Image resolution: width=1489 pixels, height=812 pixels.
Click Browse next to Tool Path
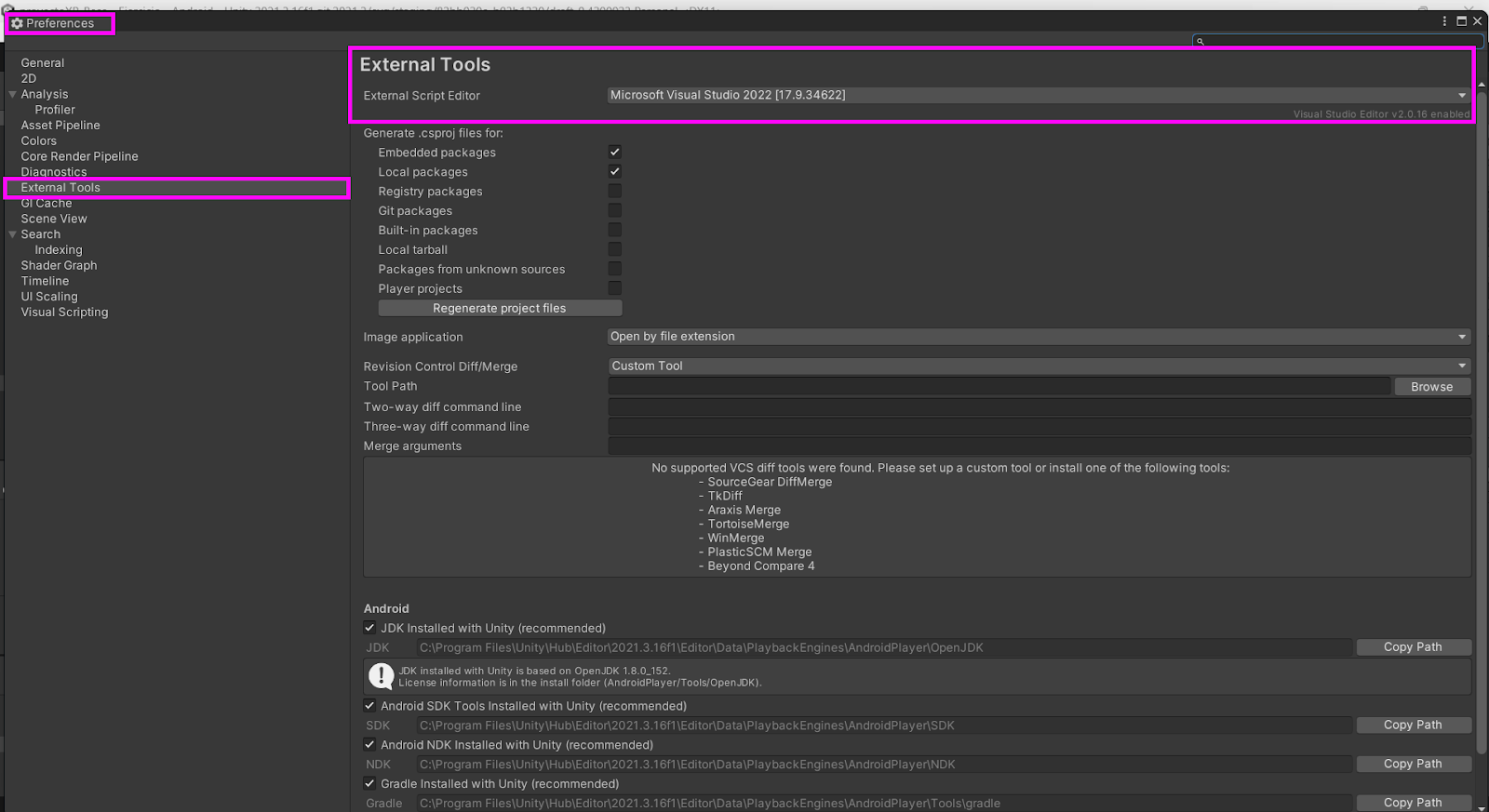coord(1431,387)
